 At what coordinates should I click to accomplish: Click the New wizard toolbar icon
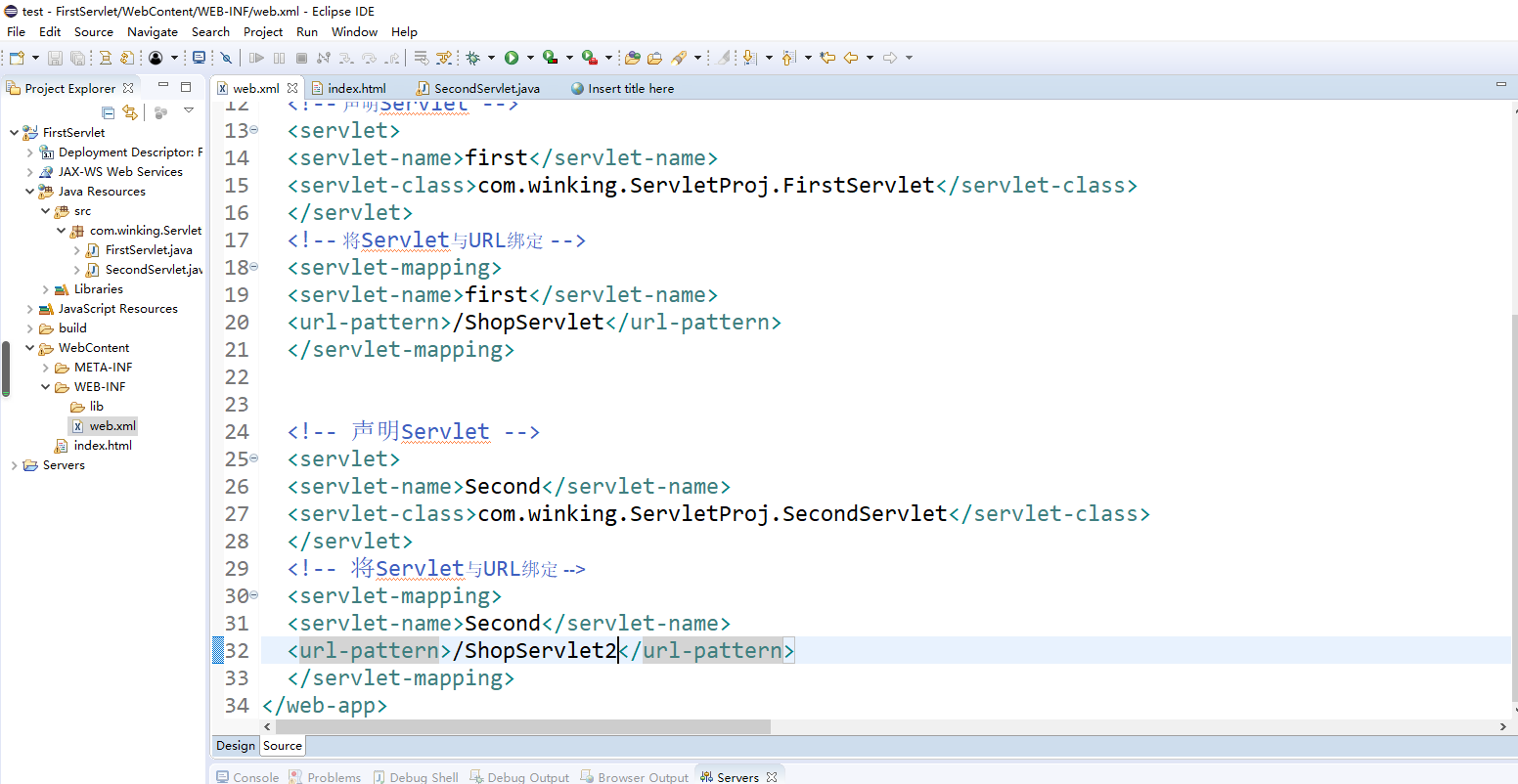point(17,58)
